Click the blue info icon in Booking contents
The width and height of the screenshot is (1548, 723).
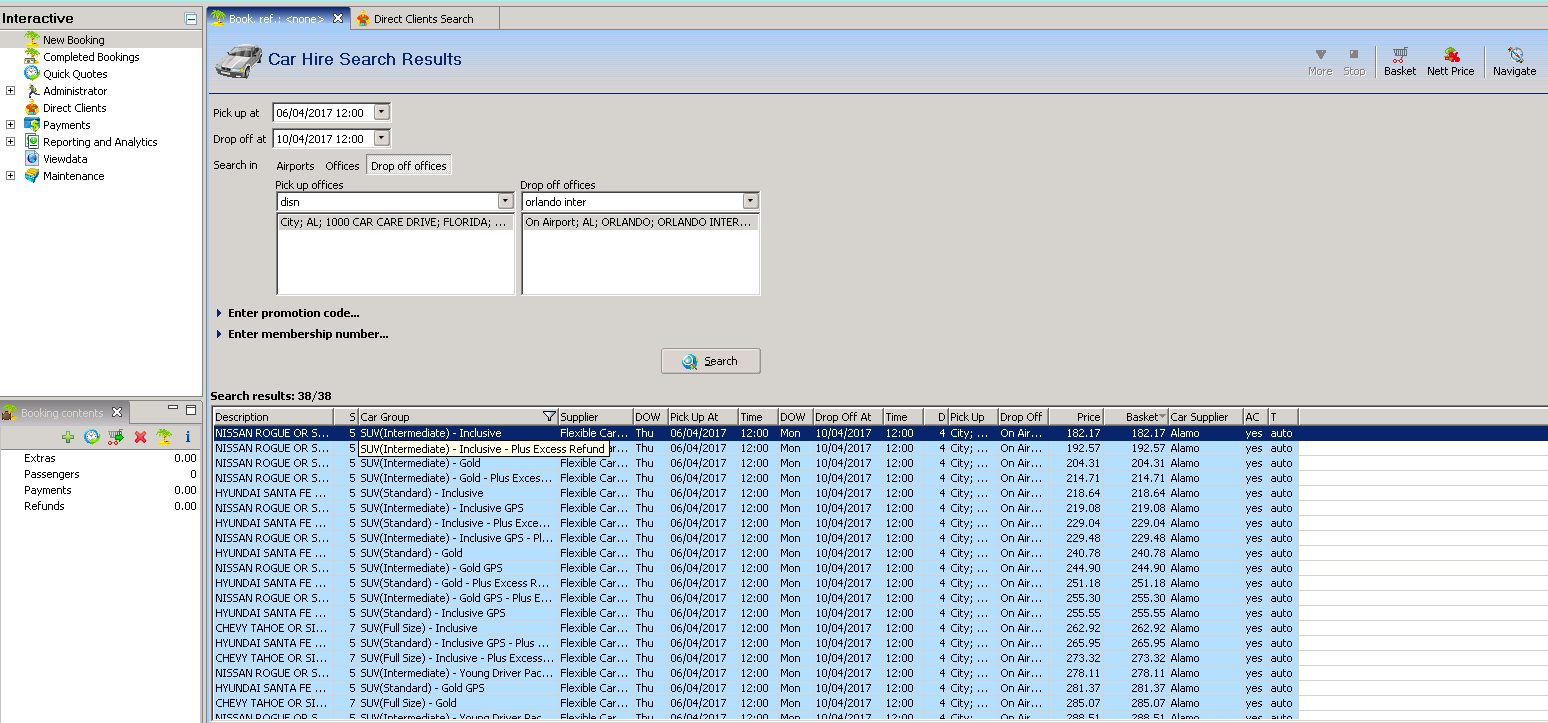tap(187, 437)
